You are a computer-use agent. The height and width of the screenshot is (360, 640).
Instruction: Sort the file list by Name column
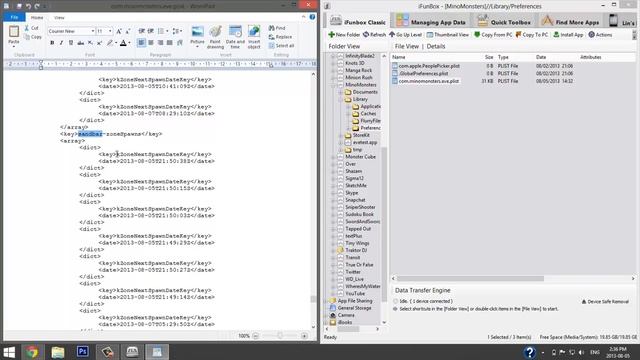[x=399, y=57]
